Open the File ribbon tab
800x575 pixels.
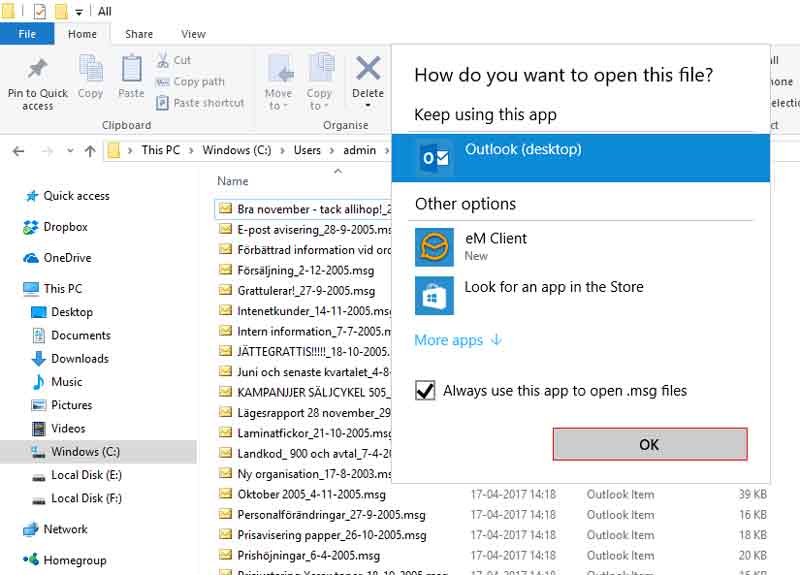pyautogui.click(x=27, y=34)
